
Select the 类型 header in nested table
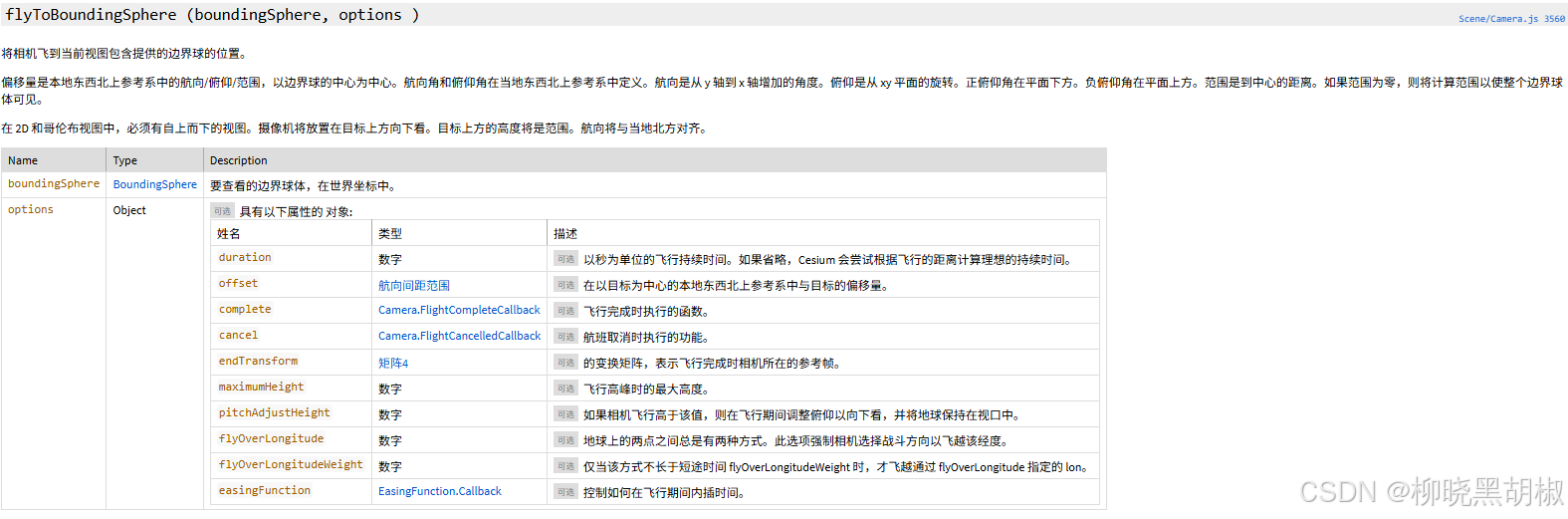tap(390, 234)
